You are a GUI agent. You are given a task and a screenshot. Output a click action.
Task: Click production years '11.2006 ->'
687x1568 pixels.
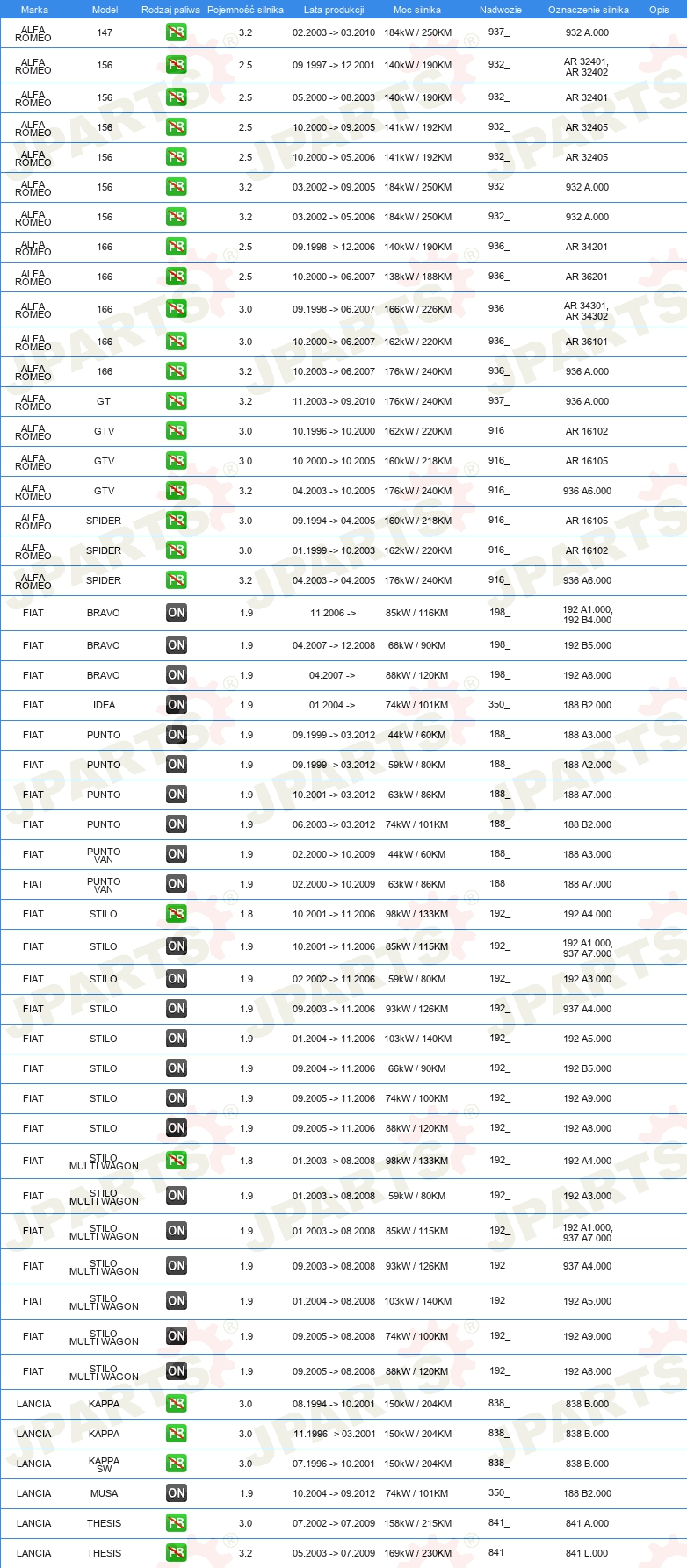click(x=333, y=613)
